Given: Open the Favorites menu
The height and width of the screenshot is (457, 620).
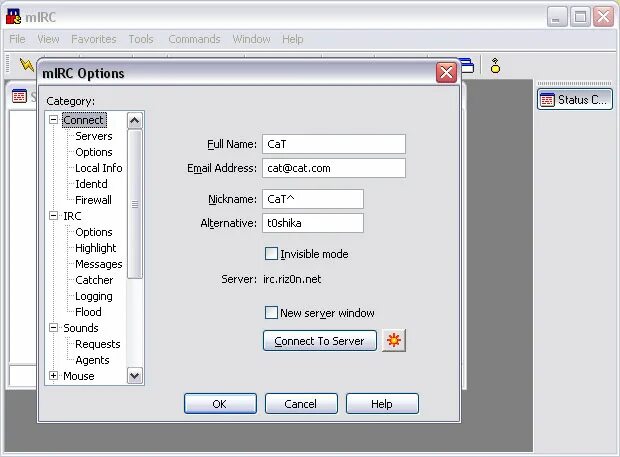Looking at the screenshot, I should (x=94, y=39).
